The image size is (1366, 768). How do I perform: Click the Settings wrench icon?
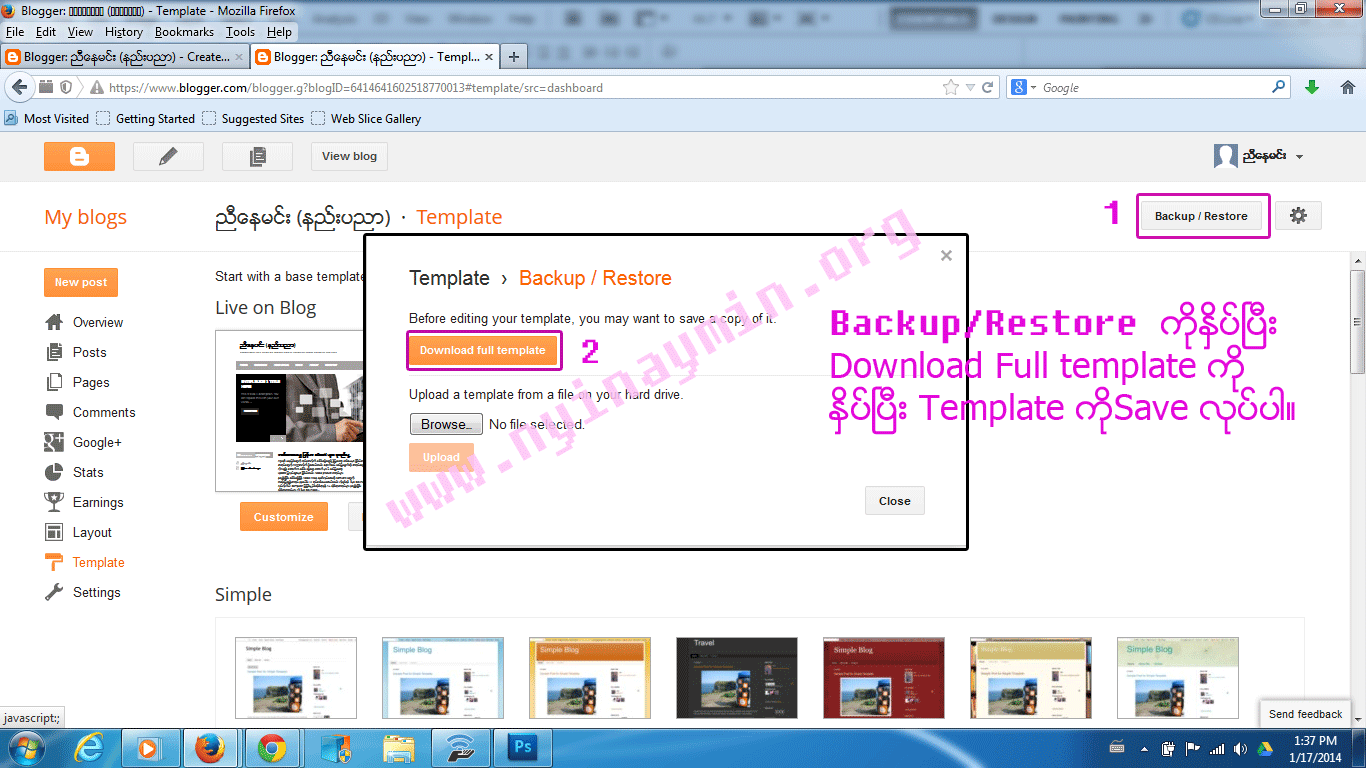[54, 592]
